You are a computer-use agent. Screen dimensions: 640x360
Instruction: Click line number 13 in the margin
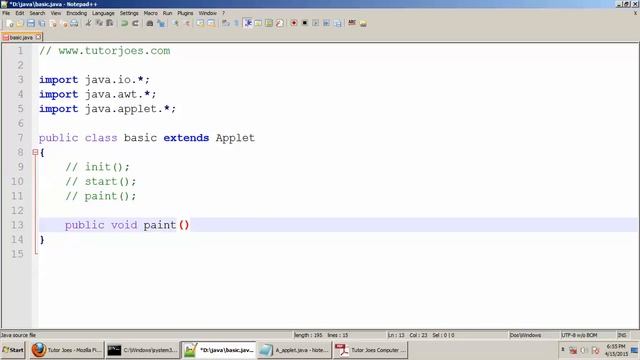pyautogui.click(x=17, y=225)
